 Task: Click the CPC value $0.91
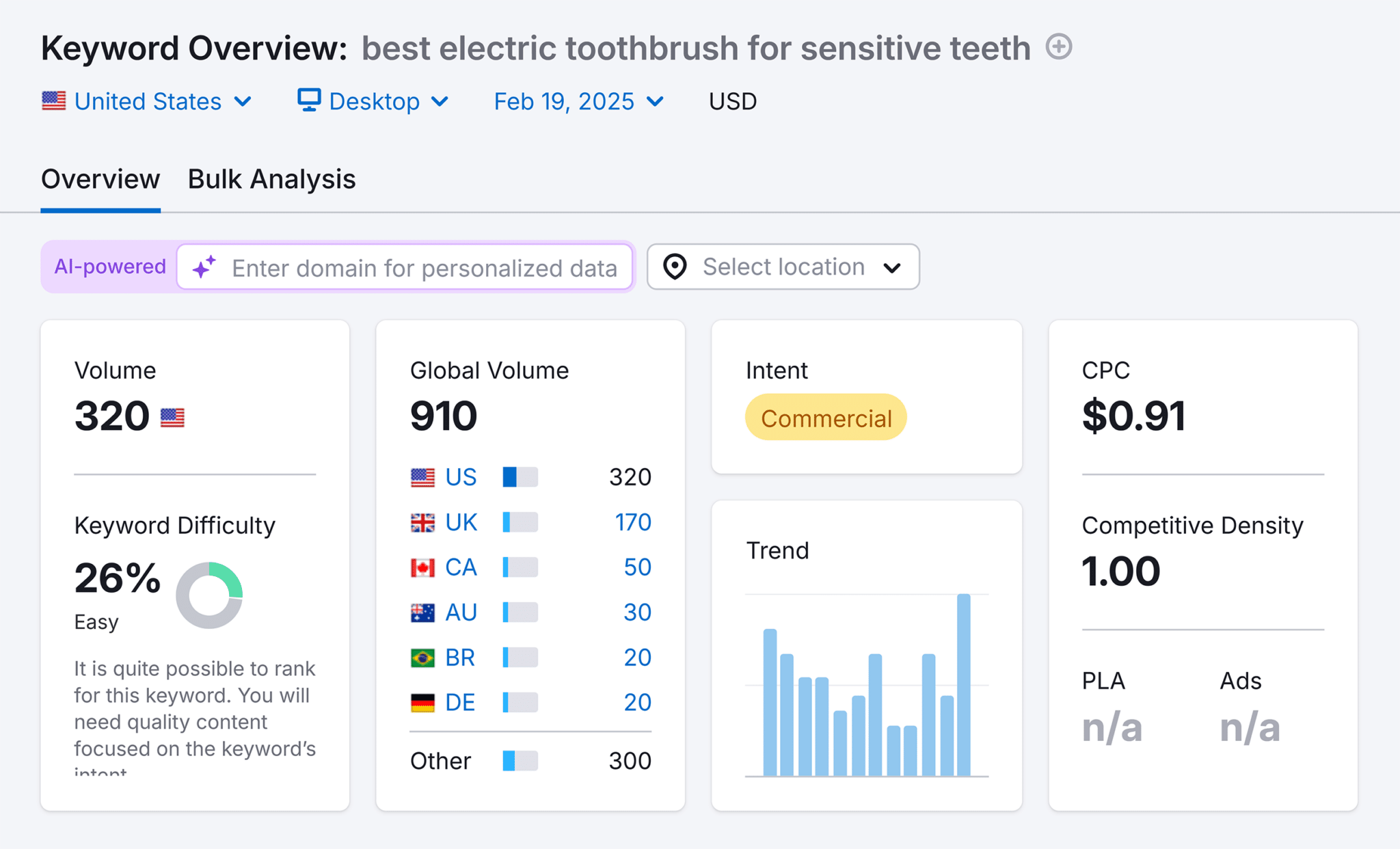click(1133, 416)
